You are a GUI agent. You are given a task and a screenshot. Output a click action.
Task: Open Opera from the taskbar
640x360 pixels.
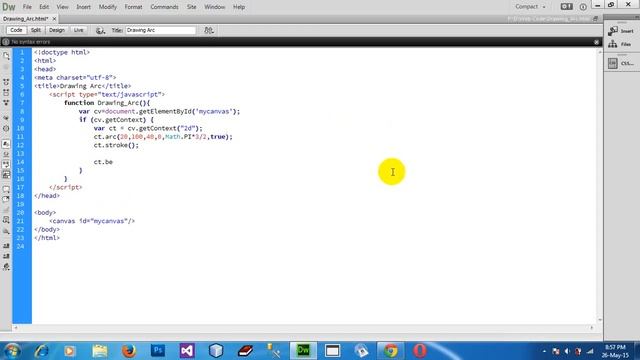[x=420, y=351]
